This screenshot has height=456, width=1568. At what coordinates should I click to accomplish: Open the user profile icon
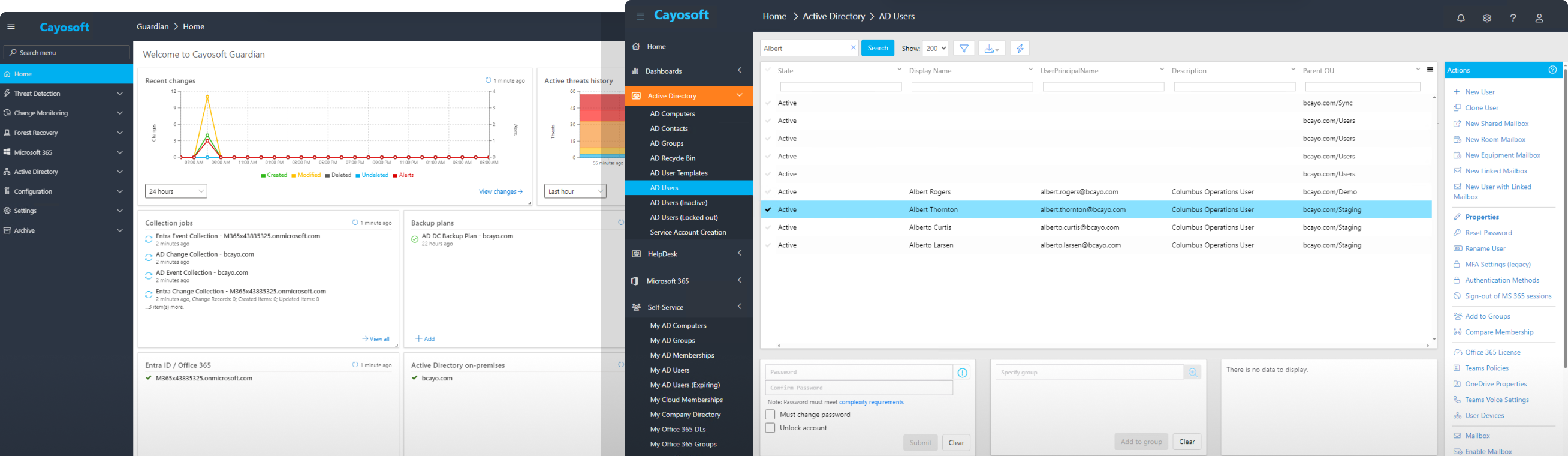[x=1539, y=18]
